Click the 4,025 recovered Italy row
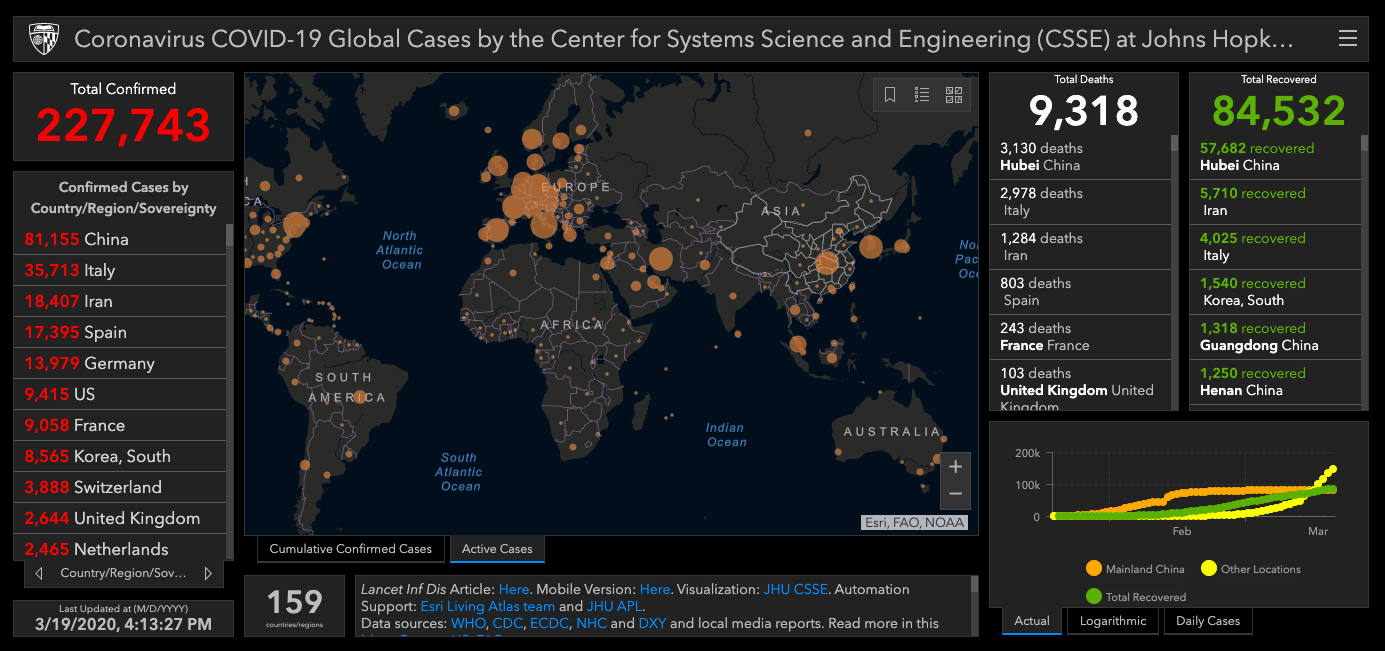Viewport: 1385px width, 651px height. (1275, 247)
